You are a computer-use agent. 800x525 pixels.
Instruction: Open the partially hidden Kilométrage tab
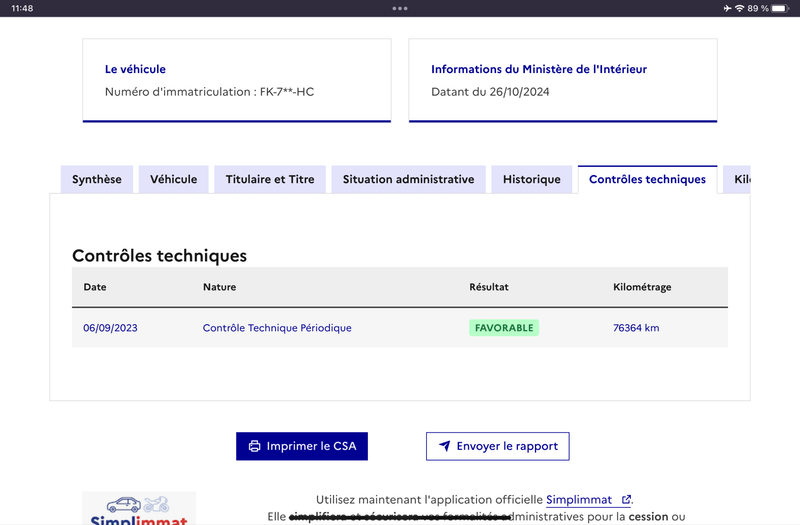[x=737, y=180]
